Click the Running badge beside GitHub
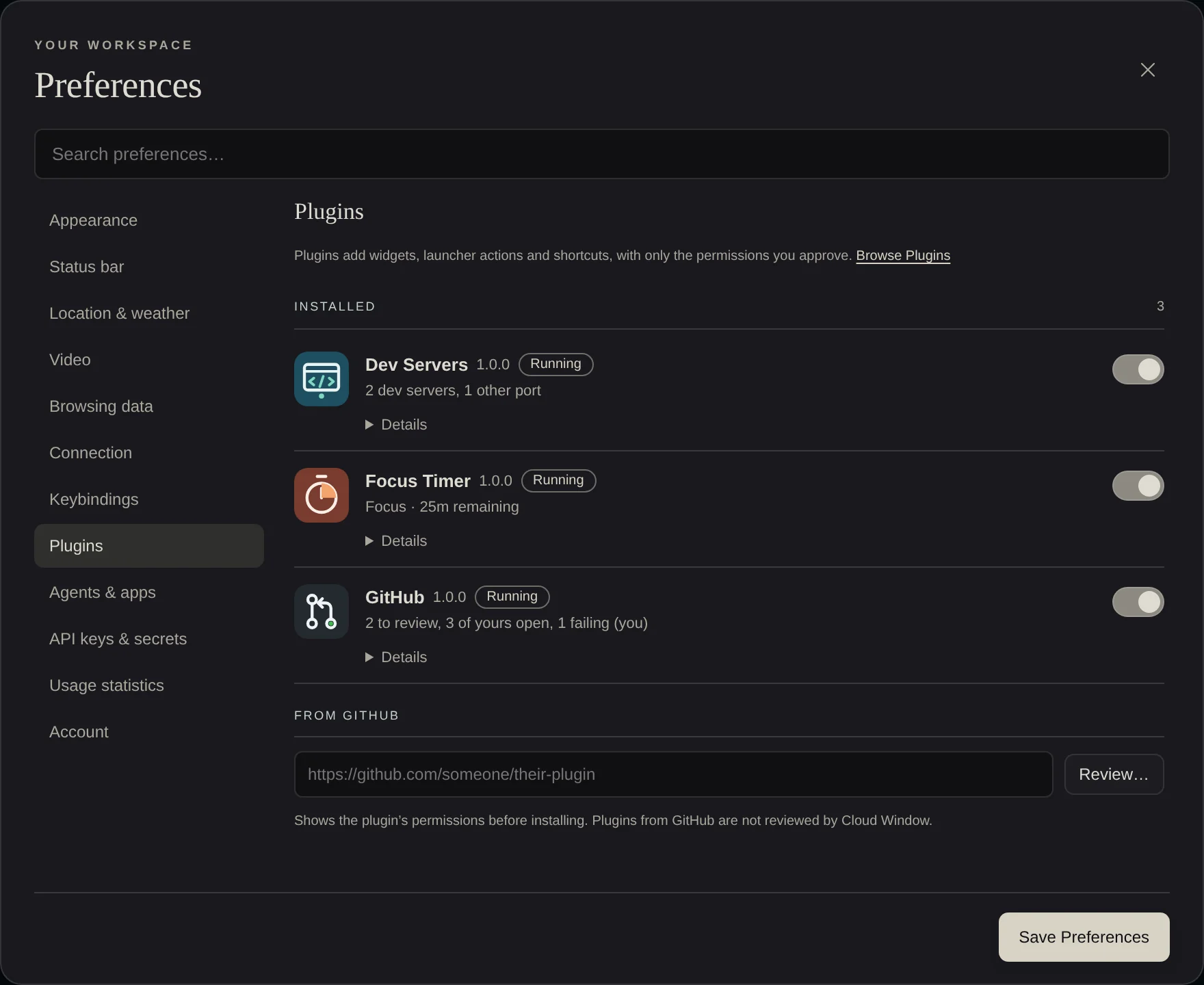This screenshot has height=985, width=1204. [512, 596]
